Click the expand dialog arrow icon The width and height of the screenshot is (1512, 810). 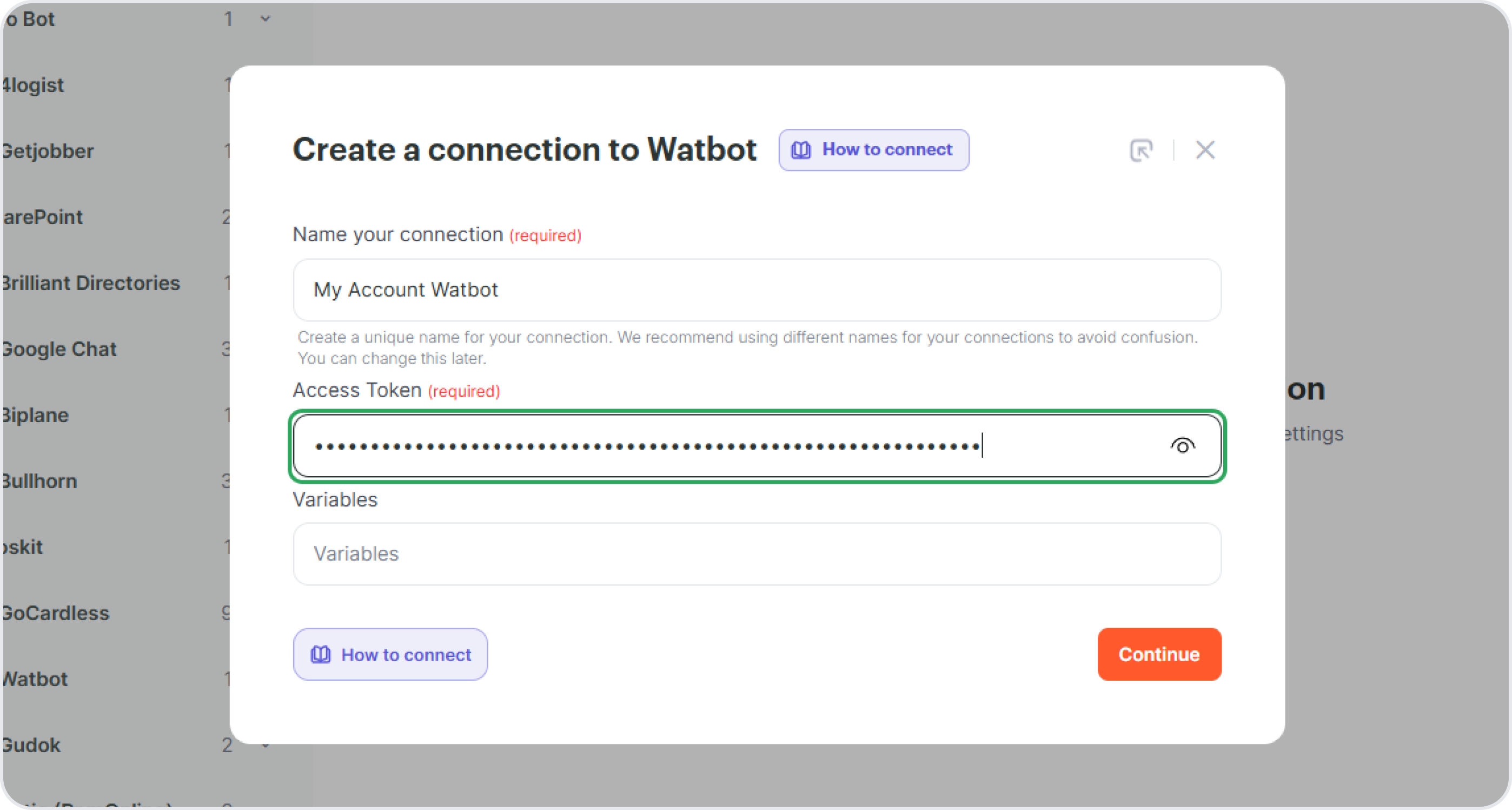(x=1140, y=150)
